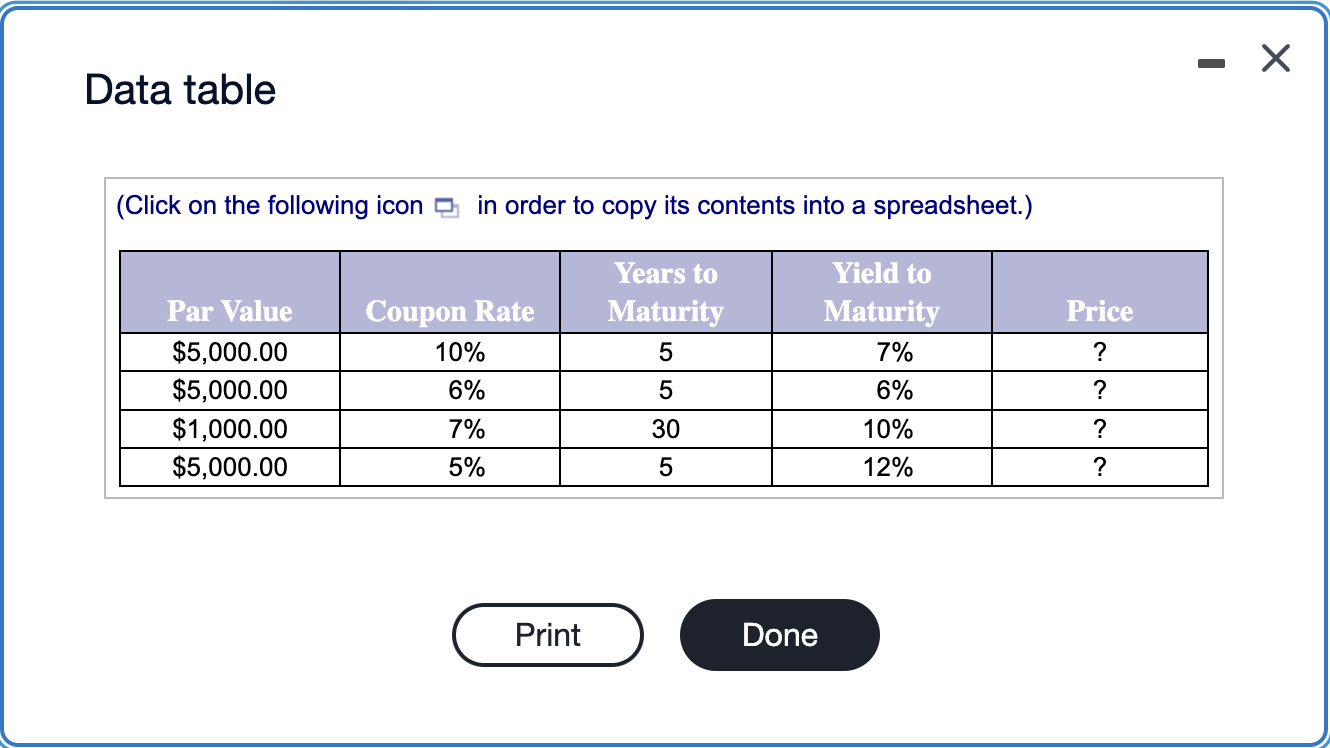Select the Coupon Rate column header
Screen dimensions: 1330x748
(449, 311)
